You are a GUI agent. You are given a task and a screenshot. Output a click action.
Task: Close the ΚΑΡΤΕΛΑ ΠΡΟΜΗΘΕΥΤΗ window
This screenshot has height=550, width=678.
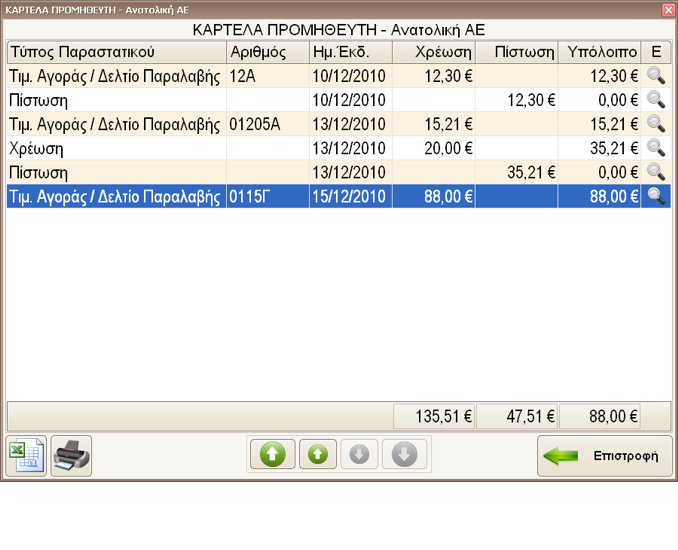[668, 10]
